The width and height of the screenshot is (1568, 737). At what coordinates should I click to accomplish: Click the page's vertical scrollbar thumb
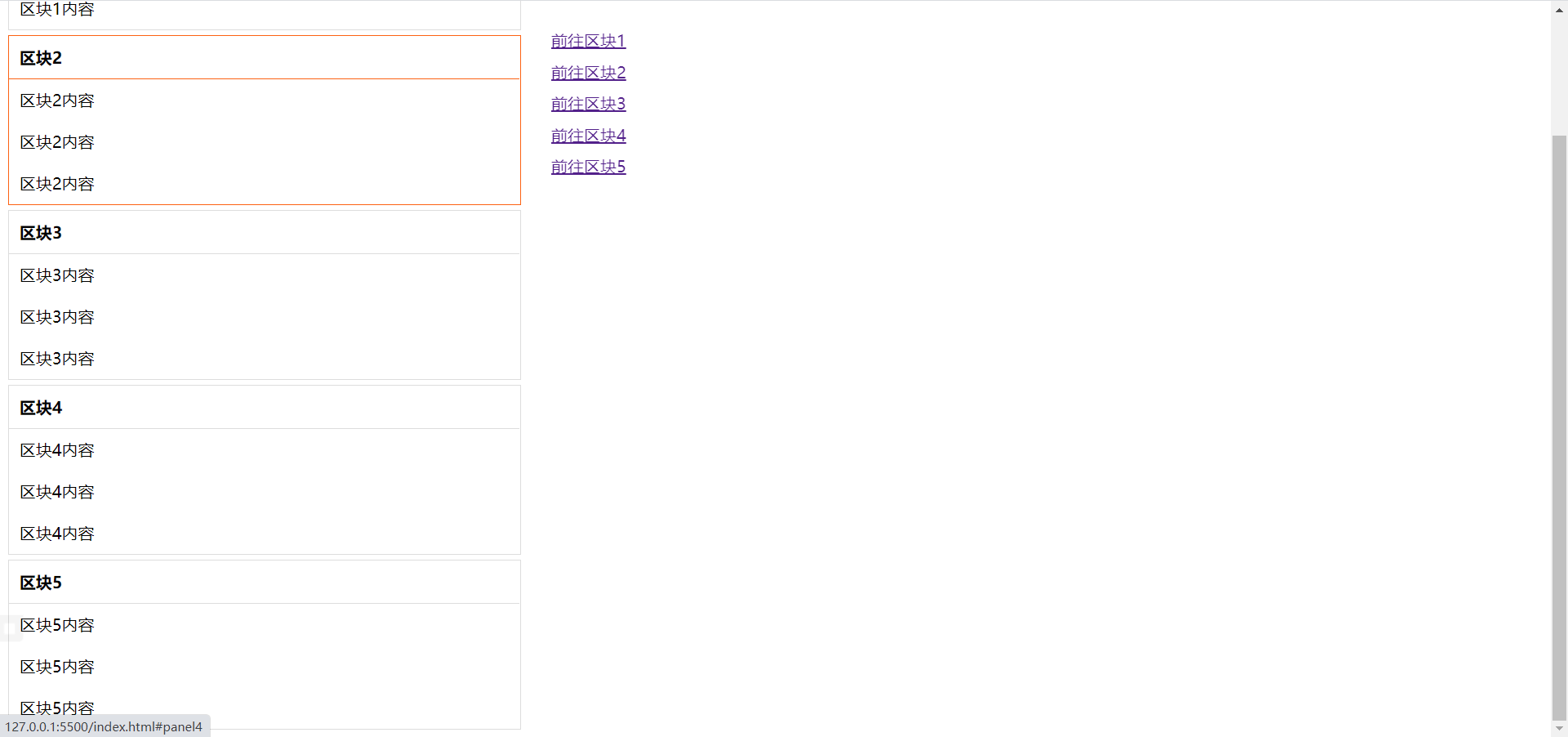[1559, 427]
